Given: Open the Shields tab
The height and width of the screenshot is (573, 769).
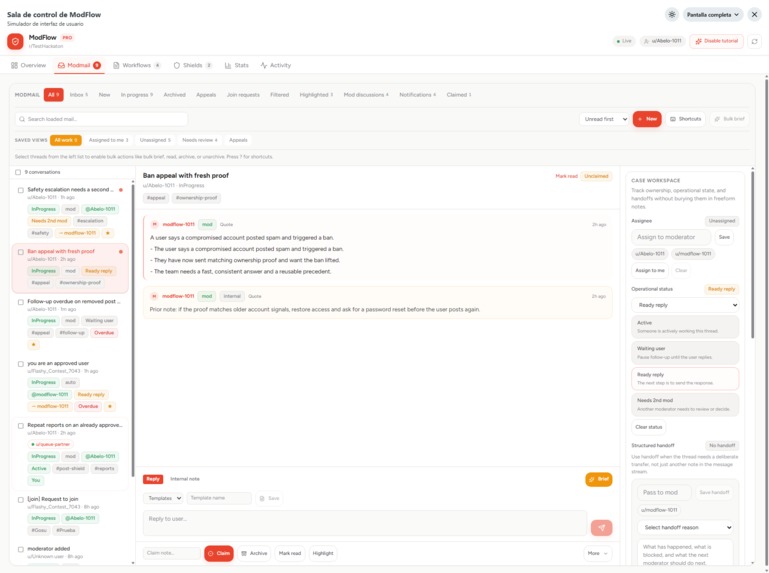Looking at the screenshot, I should click(193, 65).
